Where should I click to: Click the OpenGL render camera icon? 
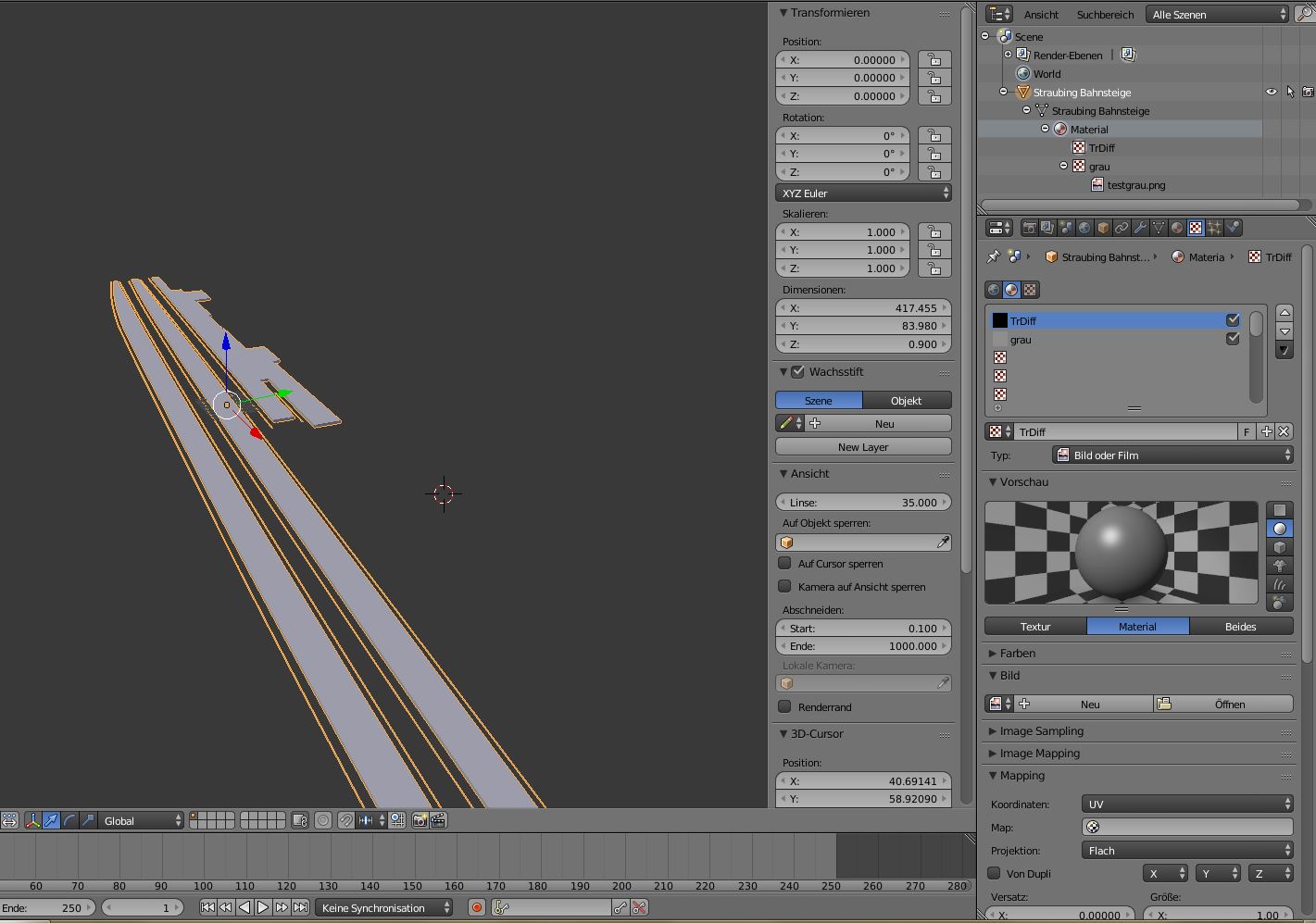[x=420, y=820]
